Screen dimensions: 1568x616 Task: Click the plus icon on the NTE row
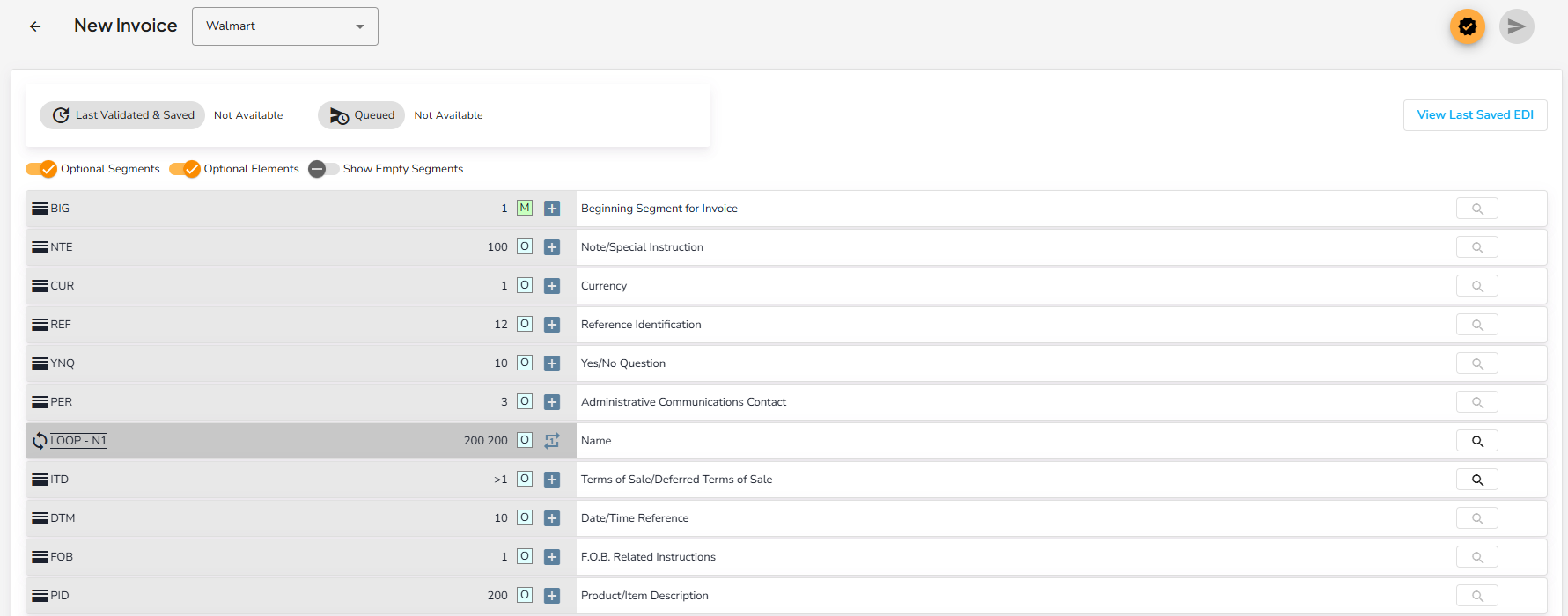552,247
